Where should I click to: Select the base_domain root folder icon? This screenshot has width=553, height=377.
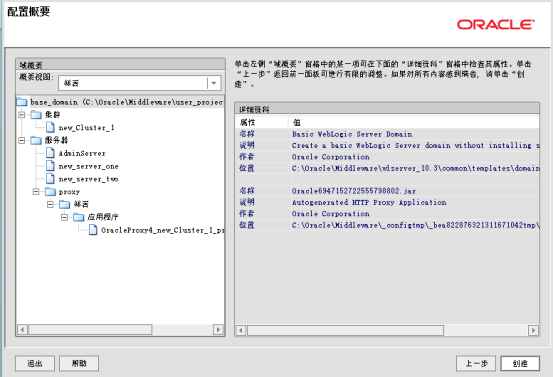click(22, 102)
